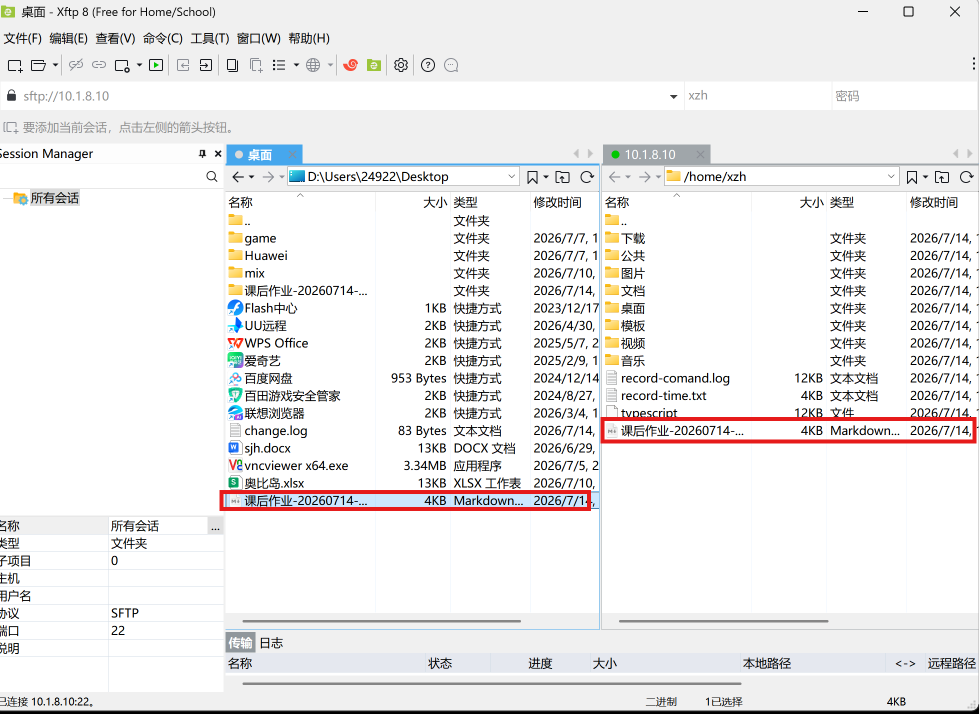Close the 10.1.8.10 tab
The height and width of the screenshot is (714, 980).
(700, 154)
